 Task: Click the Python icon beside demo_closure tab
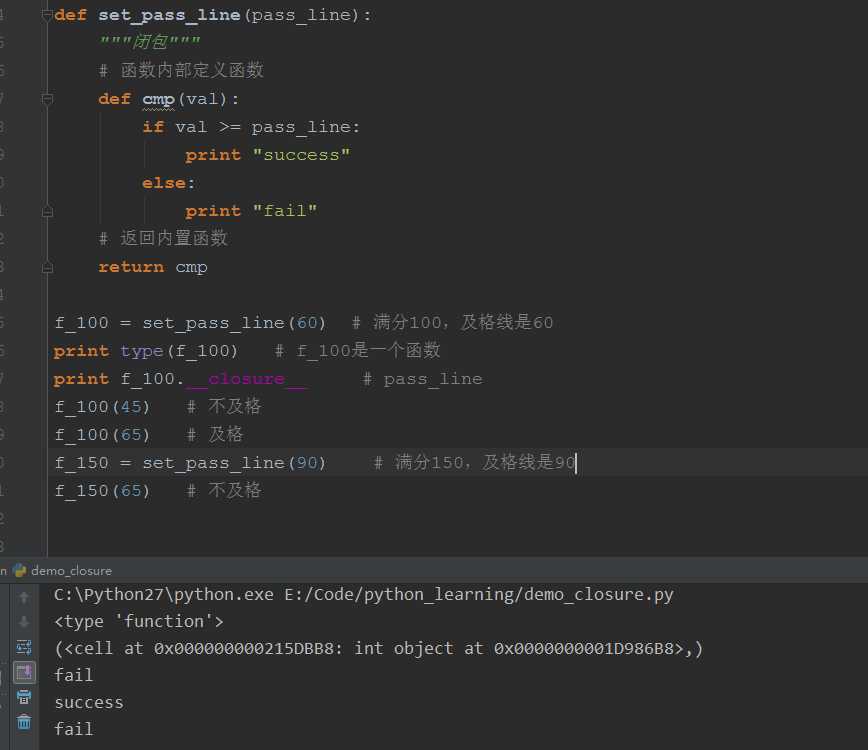(x=20, y=570)
